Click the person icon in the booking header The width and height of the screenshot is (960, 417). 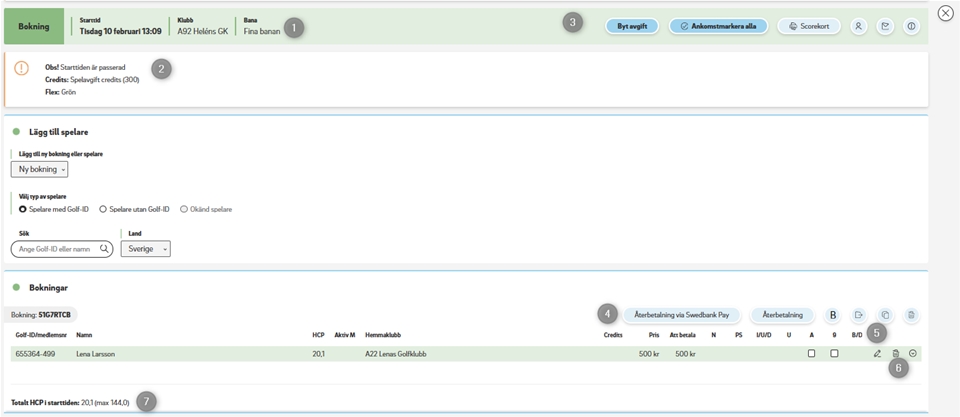tap(859, 27)
